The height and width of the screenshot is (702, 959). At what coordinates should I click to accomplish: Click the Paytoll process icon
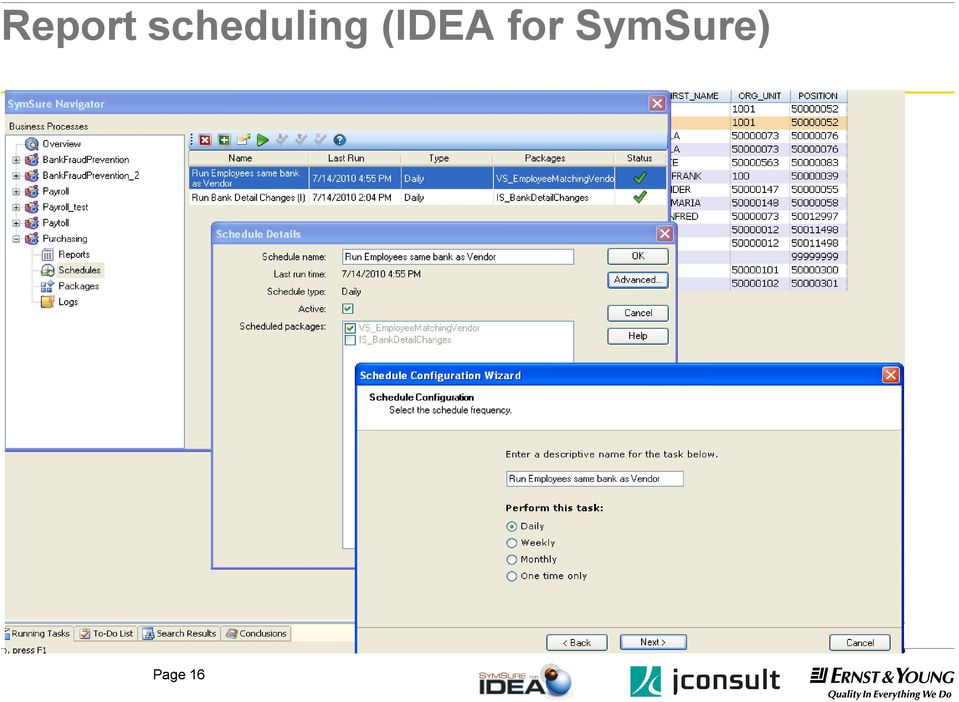click(32, 223)
